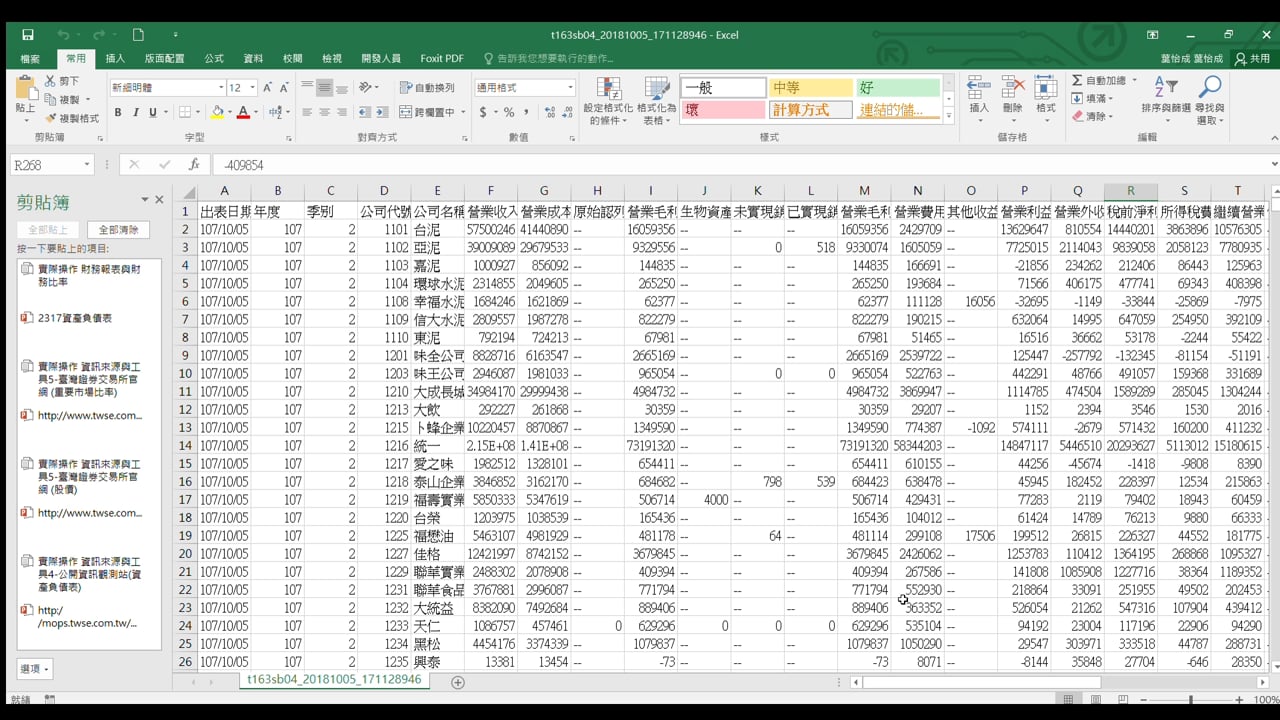
Task: Open the Foxit PDF ribbon tab
Action: coord(441,58)
